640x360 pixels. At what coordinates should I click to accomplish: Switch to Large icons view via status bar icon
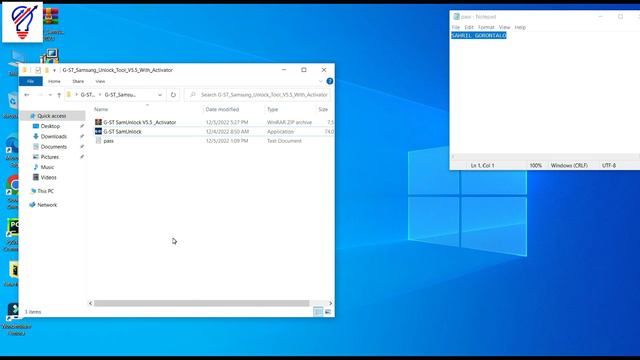tap(327, 312)
